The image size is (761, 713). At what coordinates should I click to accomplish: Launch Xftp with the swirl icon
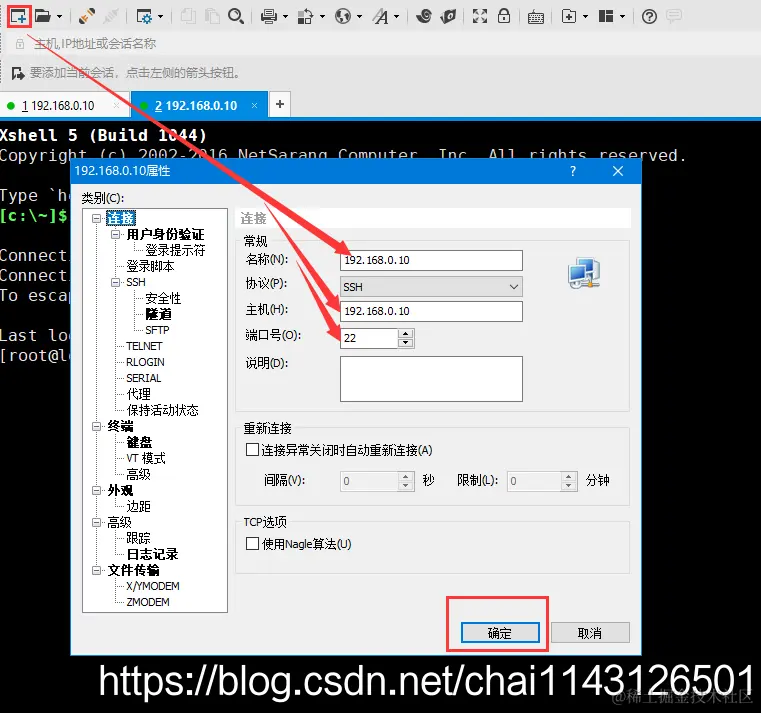click(x=424, y=17)
